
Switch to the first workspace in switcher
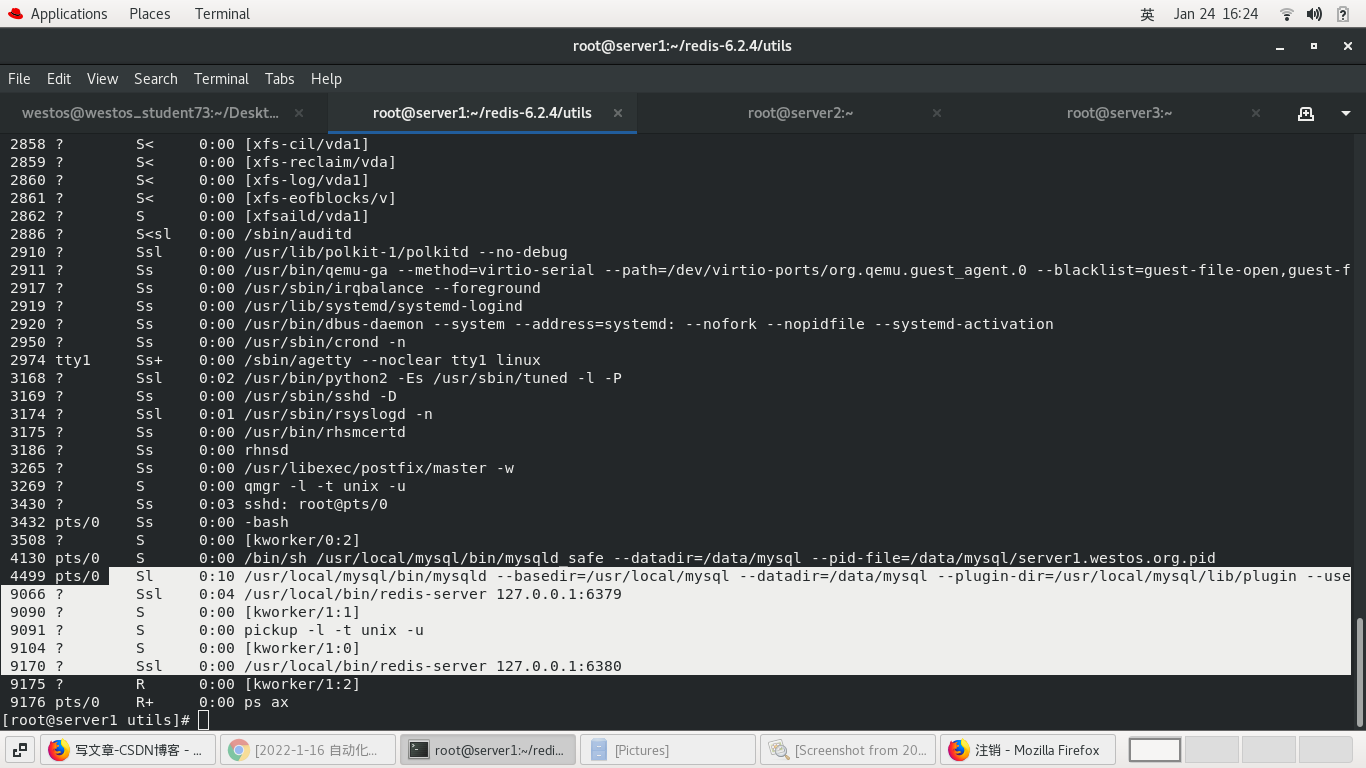tap(1155, 750)
